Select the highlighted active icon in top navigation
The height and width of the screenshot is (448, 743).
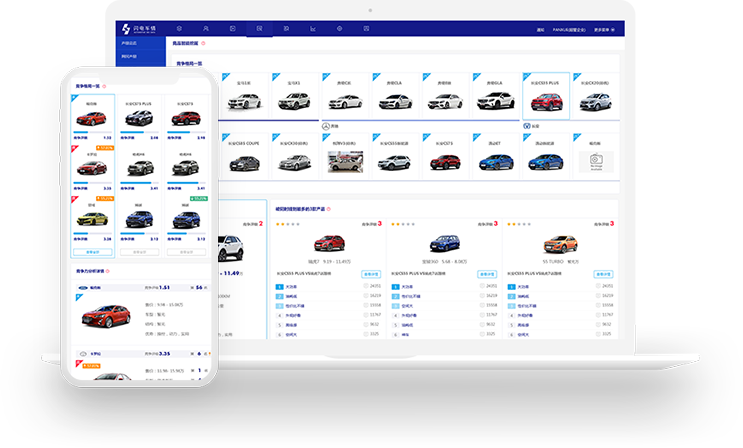click(259, 28)
